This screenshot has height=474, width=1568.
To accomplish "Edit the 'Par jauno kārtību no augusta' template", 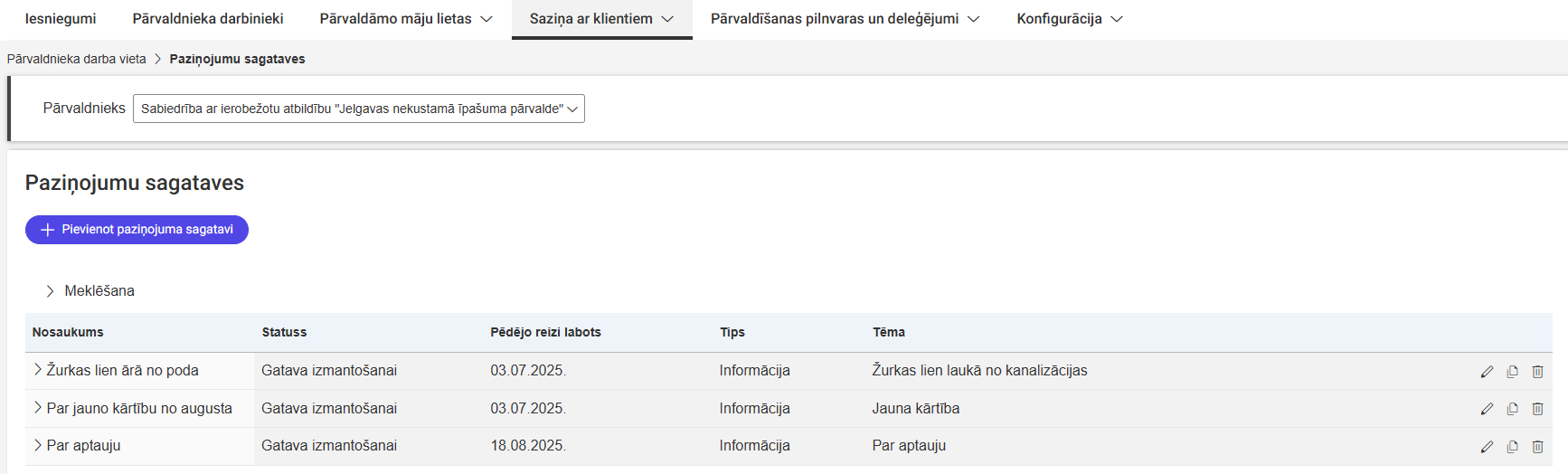I will pos(1487,409).
